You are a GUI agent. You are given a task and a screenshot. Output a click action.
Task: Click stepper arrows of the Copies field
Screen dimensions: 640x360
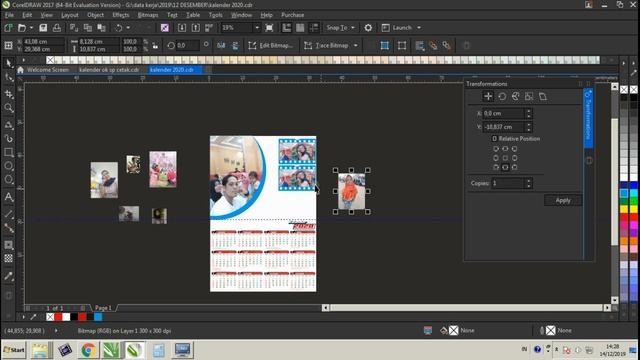click(529, 183)
